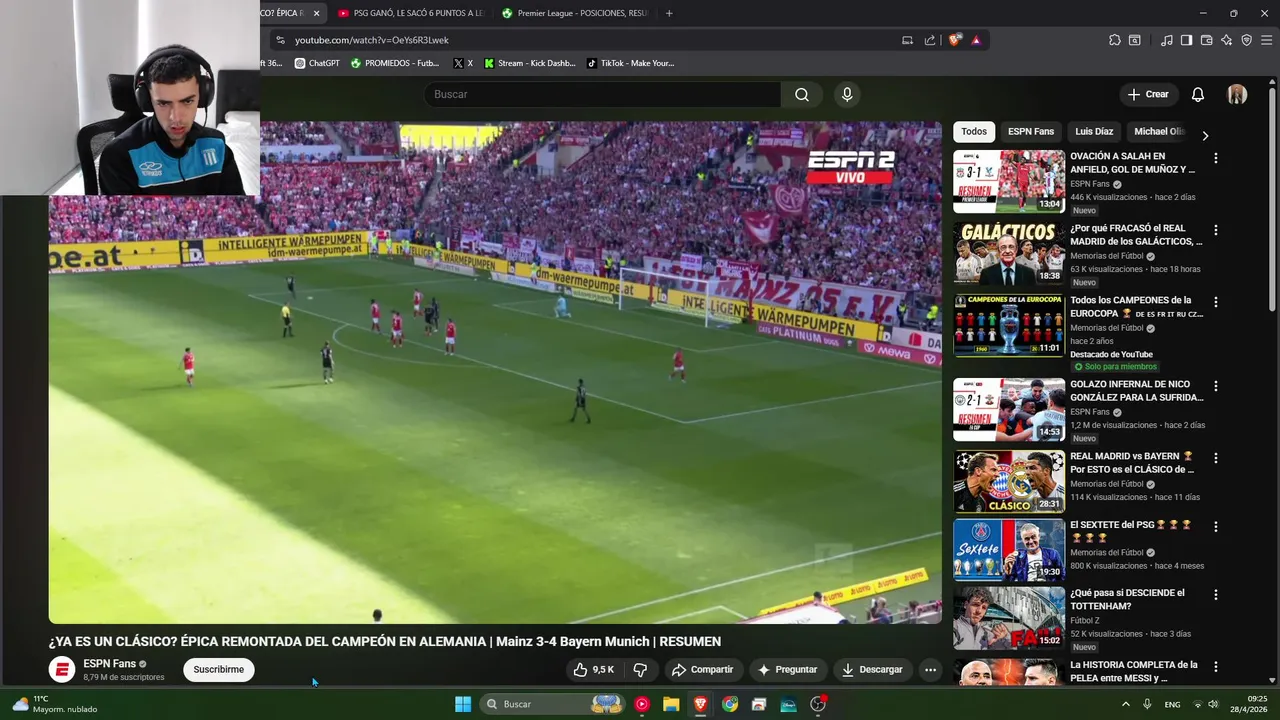The width and height of the screenshot is (1280, 720).
Task: Dislike the video with thumbs-down icon
Action: pyautogui.click(x=640, y=670)
